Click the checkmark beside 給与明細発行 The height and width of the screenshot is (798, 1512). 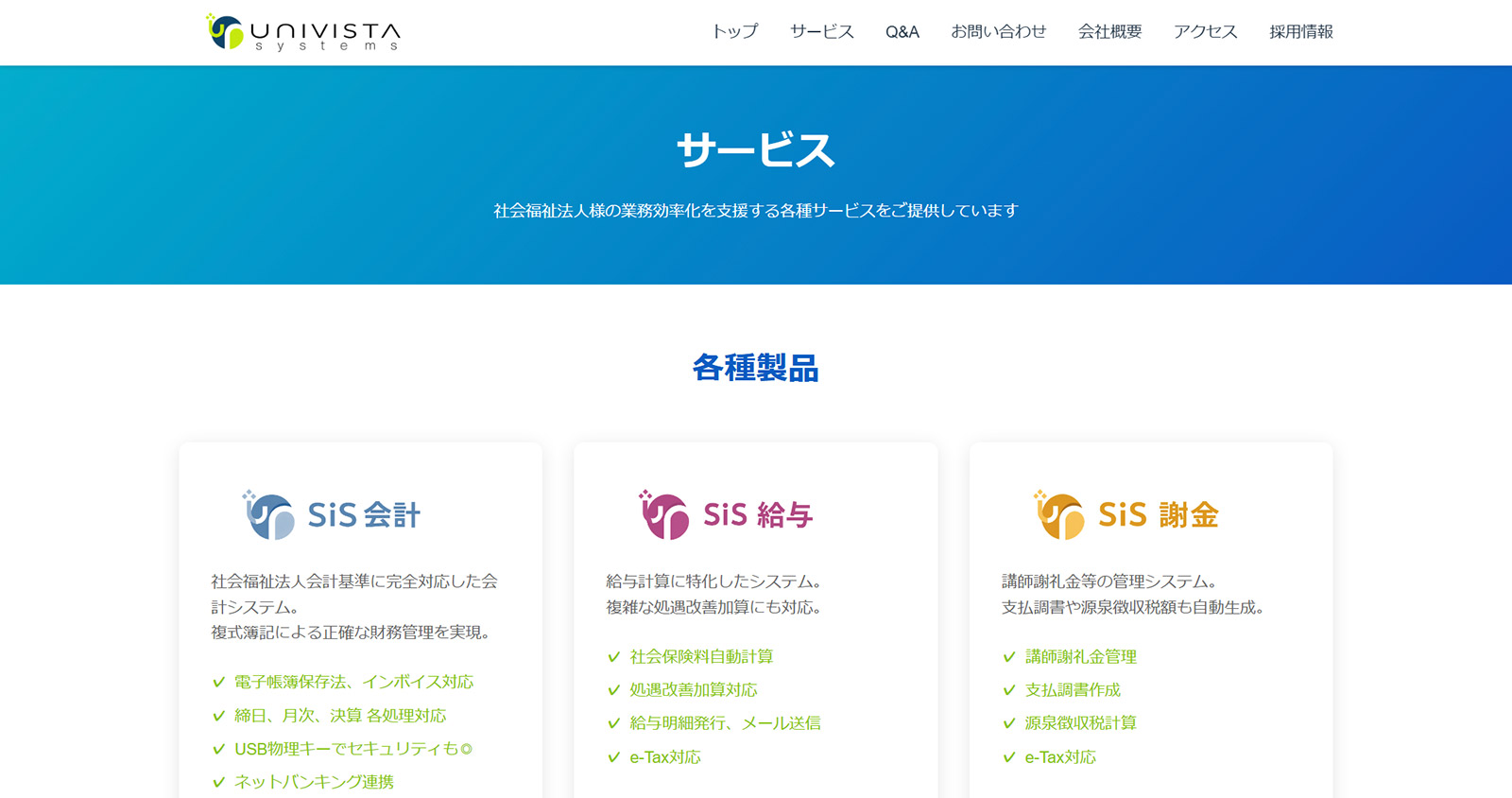[x=614, y=723]
